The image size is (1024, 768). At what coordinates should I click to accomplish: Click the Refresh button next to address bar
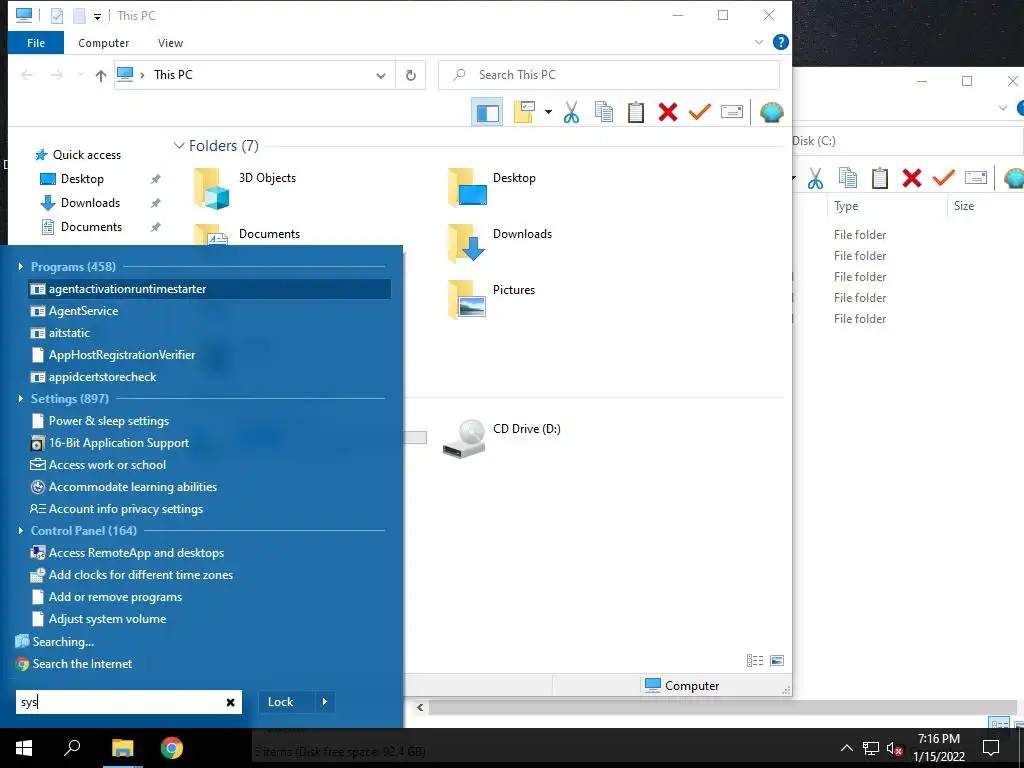click(411, 75)
